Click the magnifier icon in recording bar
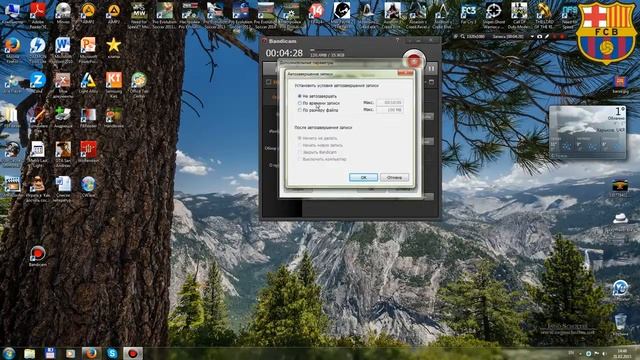Viewport: 640px width, 360px height. (x=463, y=36)
